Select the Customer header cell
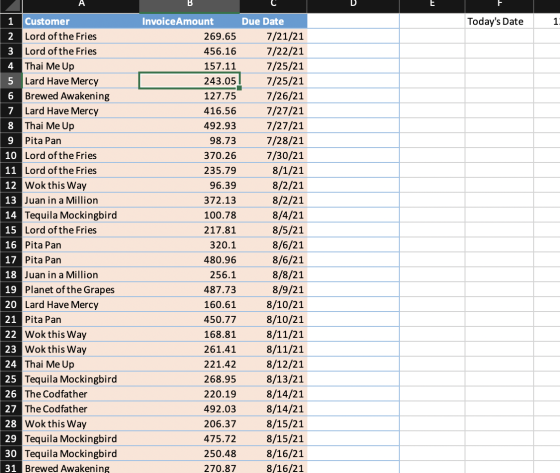 [81, 21]
